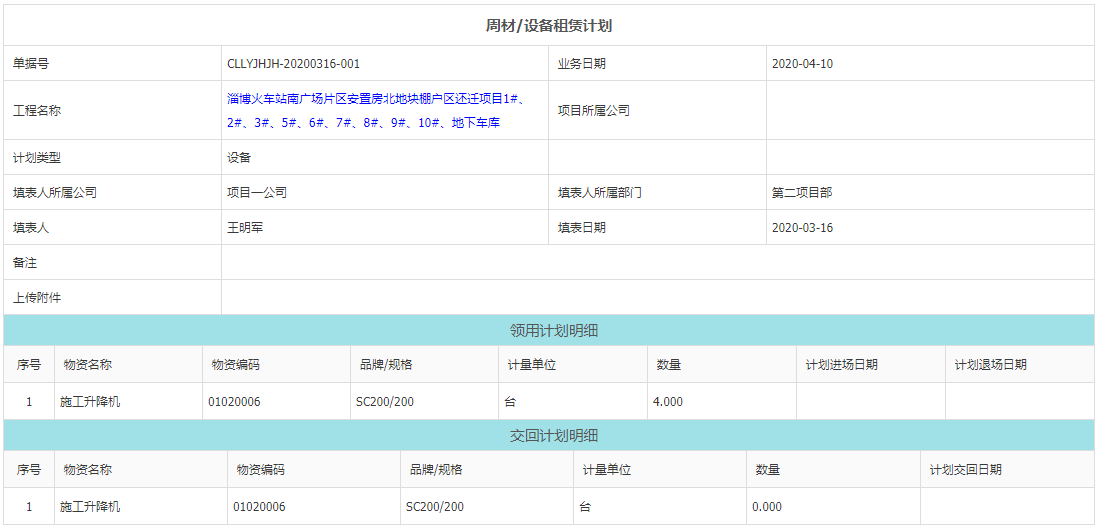Image resolution: width=1096 pixels, height=525 pixels.
Task: Click the 周材/设备租赁计划 title
Action: [x=549, y=26]
